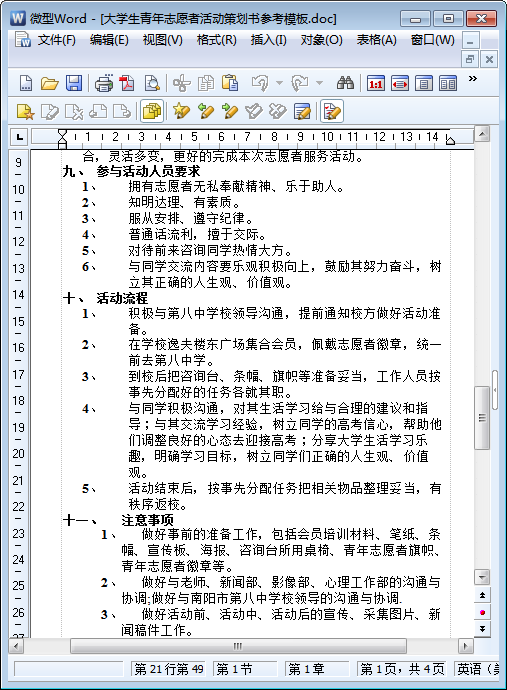Click the vertical scrollbar thumb
507x690 pixels.
[482, 418]
